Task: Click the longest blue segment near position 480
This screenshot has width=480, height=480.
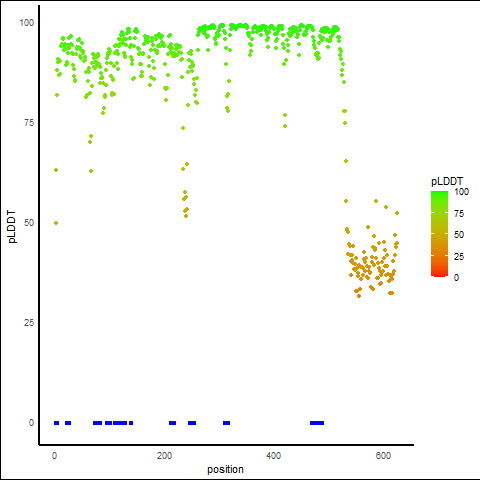Action: 317,423
